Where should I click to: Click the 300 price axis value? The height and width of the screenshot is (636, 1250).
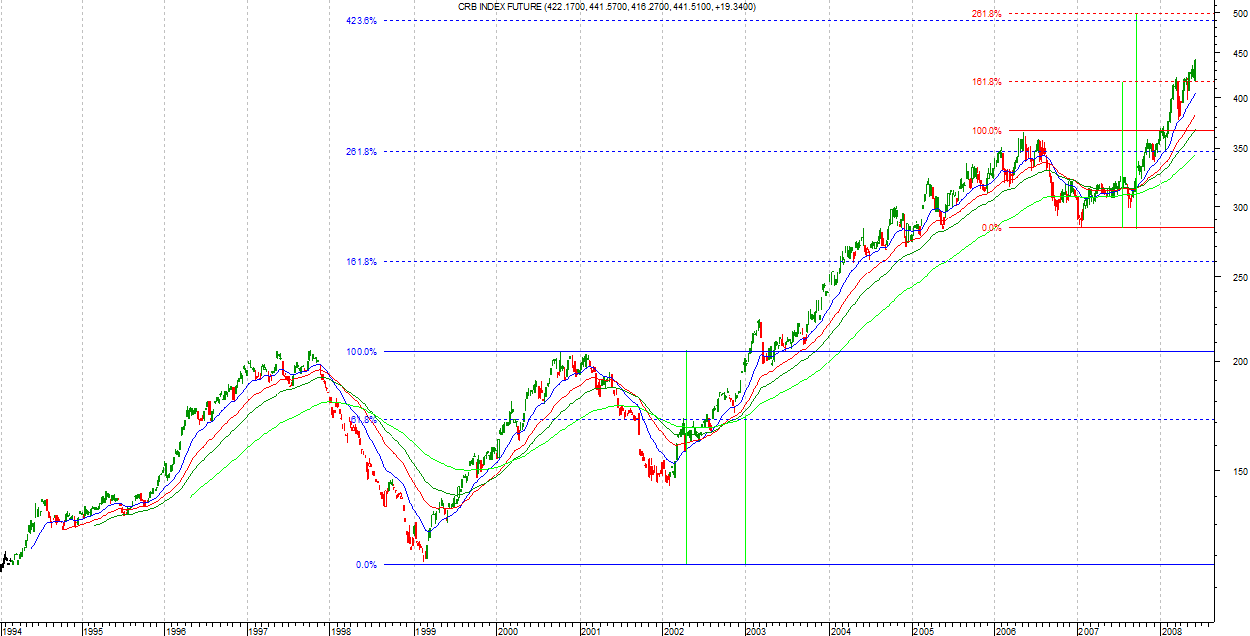[1240, 208]
